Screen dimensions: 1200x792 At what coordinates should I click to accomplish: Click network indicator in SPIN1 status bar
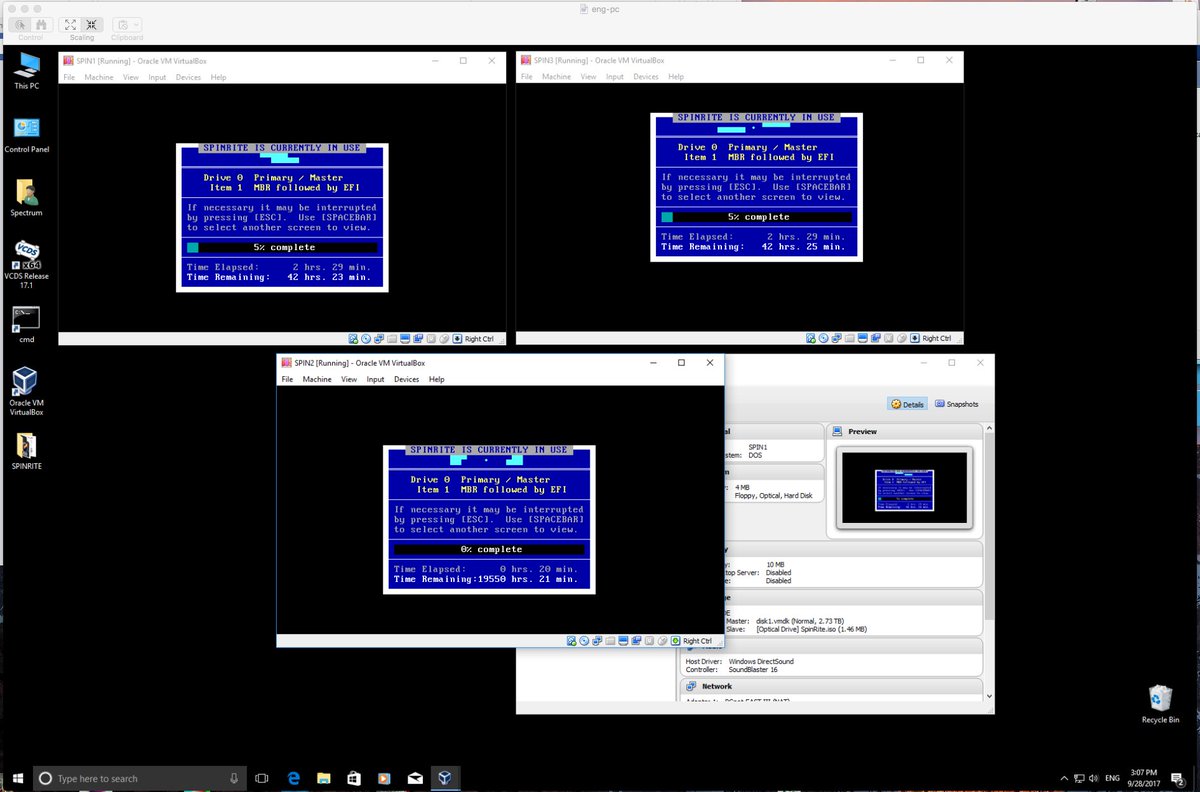(x=379, y=339)
